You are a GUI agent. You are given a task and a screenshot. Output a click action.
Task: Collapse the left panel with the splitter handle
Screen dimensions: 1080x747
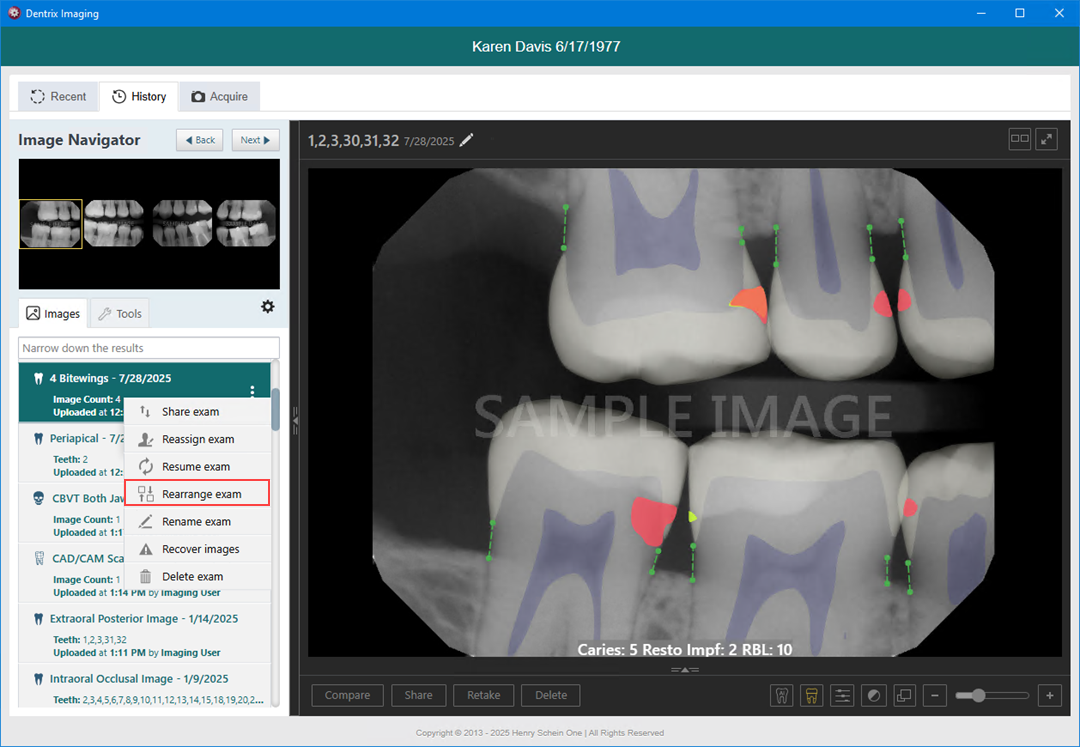coord(295,424)
